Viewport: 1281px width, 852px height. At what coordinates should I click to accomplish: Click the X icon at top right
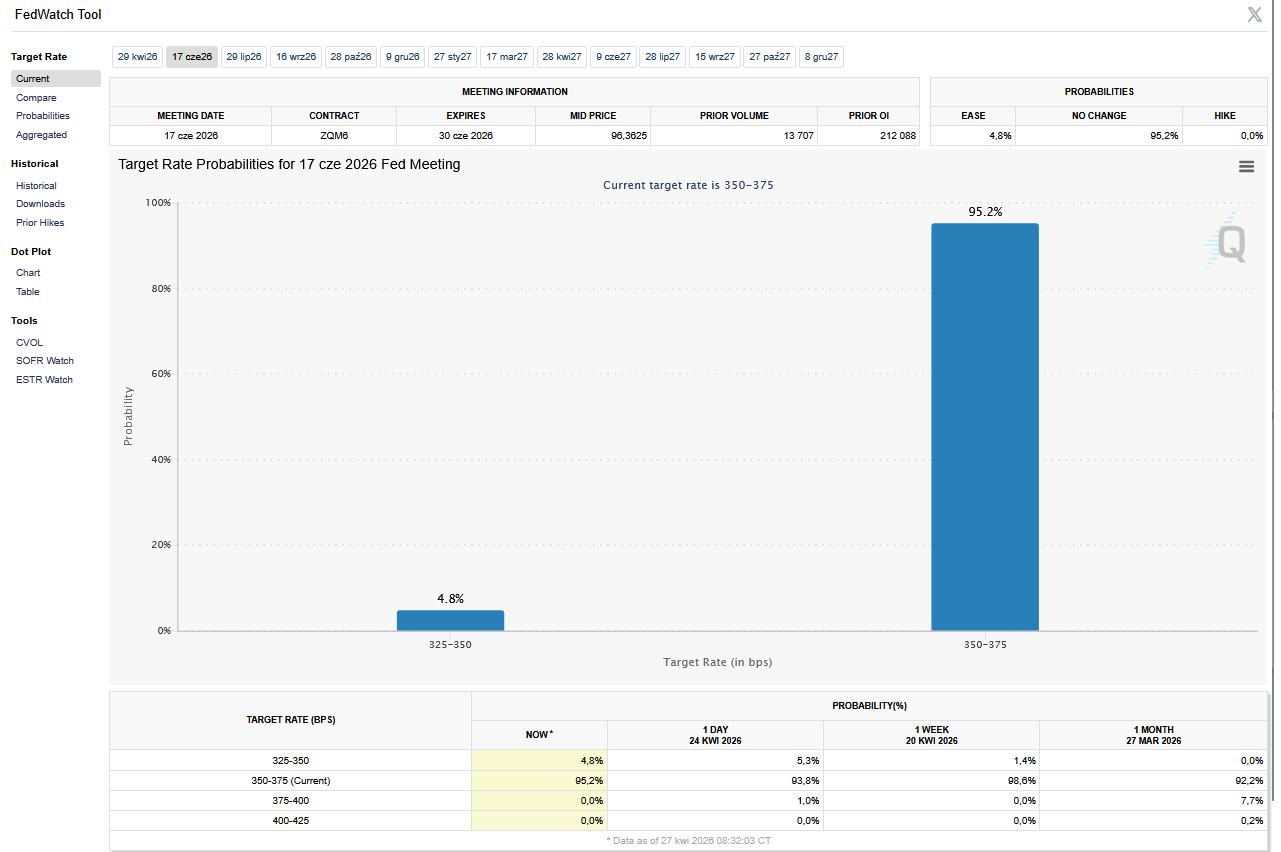point(1254,14)
